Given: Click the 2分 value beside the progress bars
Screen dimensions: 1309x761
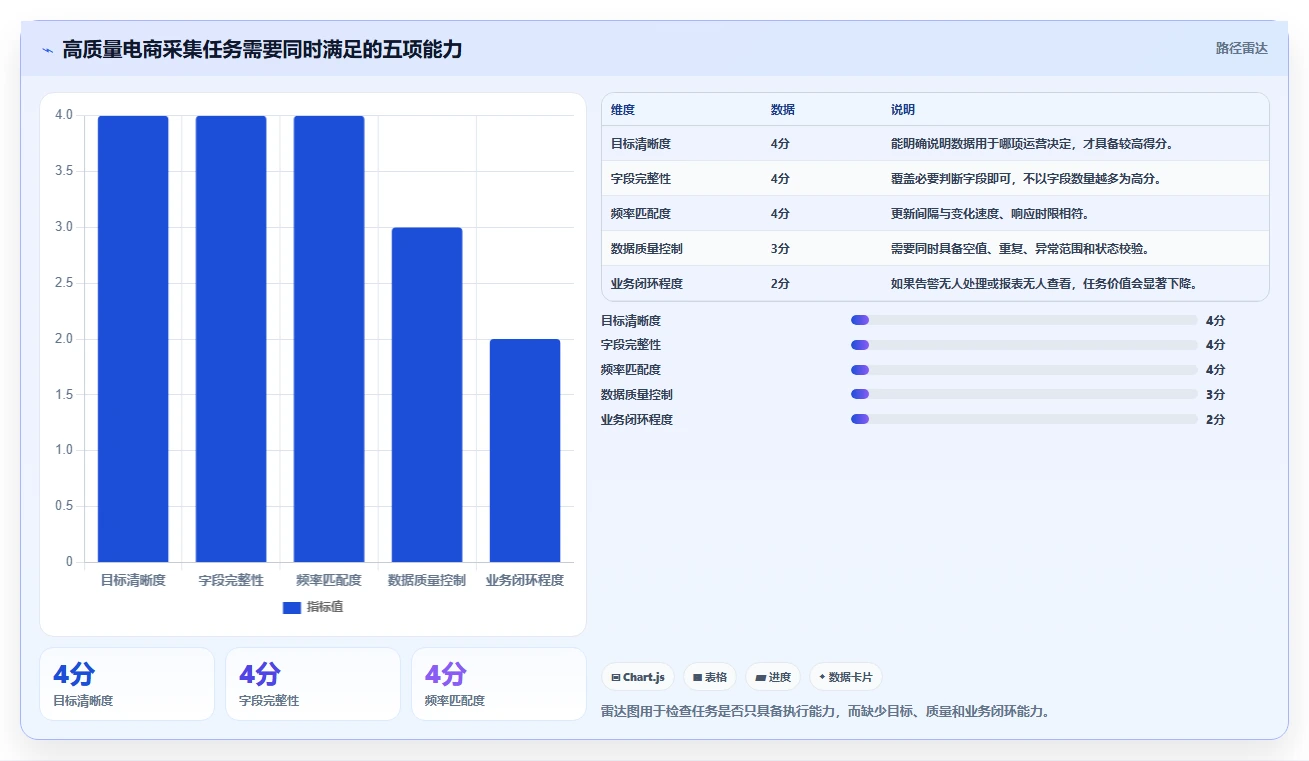Looking at the screenshot, I should (1215, 420).
